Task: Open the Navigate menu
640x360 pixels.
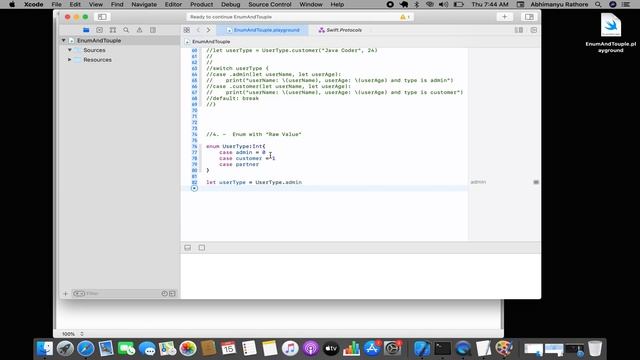Action: pos(144,4)
